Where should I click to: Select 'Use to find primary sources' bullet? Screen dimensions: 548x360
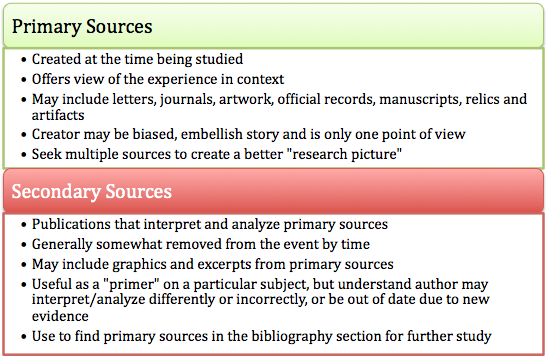pos(261,336)
